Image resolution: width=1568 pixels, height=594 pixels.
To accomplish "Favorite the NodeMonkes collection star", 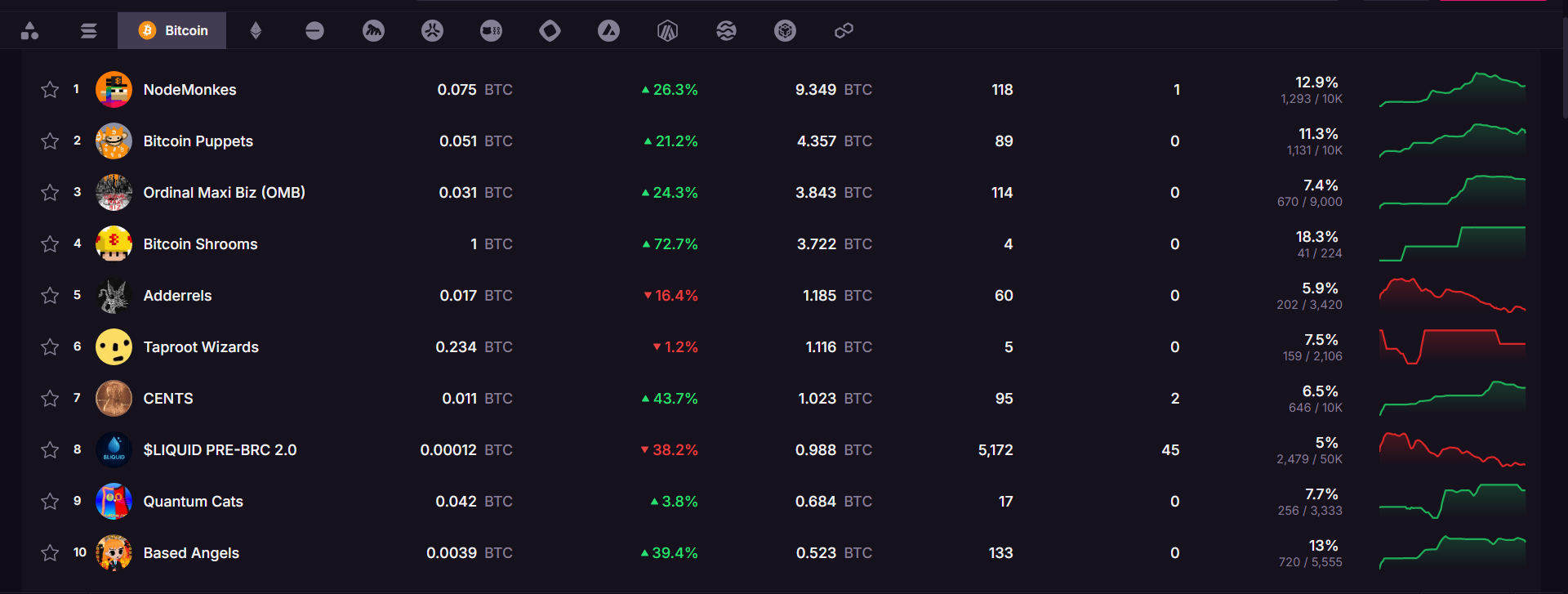I will [x=49, y=90].
